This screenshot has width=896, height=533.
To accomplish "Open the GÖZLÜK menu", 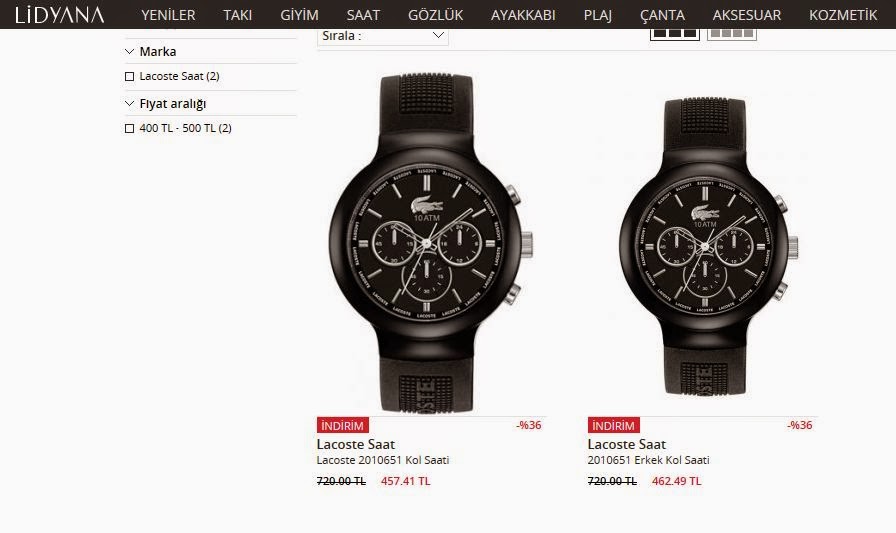I will [x=435, y=15].
